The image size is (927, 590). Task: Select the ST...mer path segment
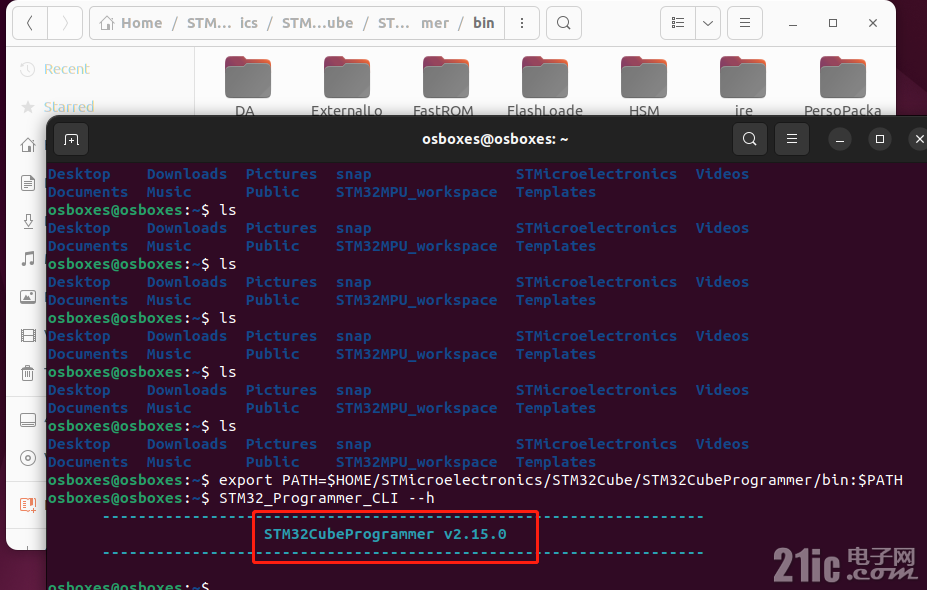tap(413, 23)
